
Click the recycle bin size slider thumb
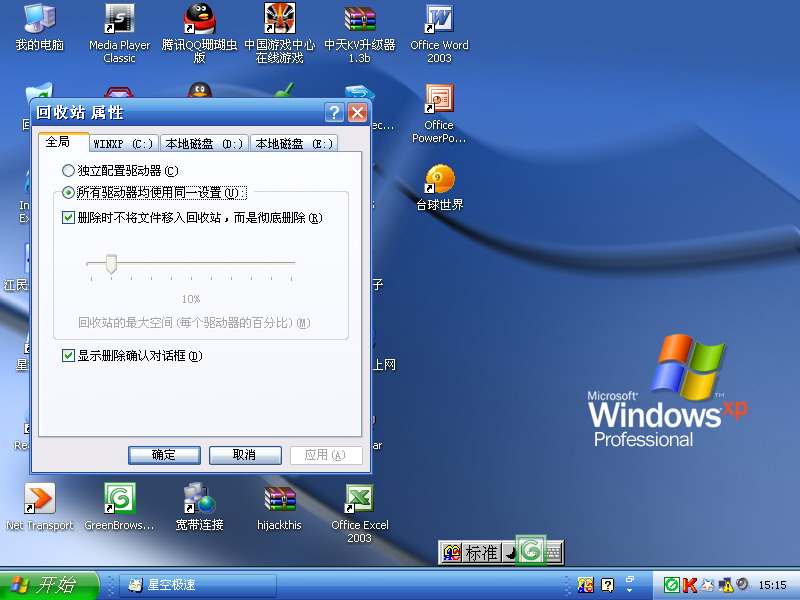coord(111,264)
